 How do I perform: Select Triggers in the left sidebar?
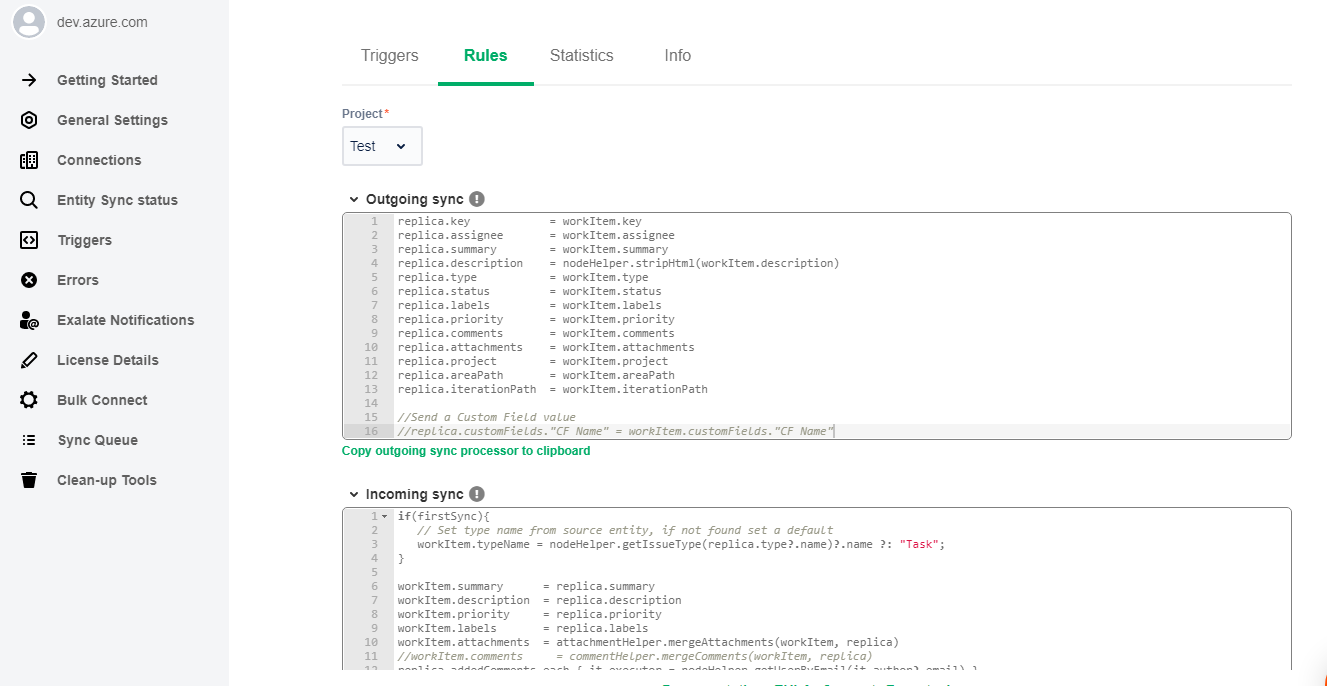[x=84, y=240]
